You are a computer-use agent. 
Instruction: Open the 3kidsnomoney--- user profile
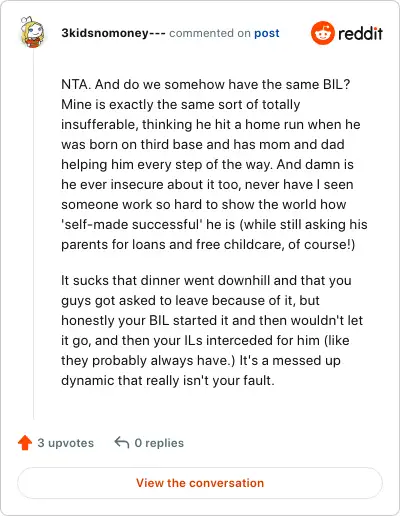click(113, 33)
